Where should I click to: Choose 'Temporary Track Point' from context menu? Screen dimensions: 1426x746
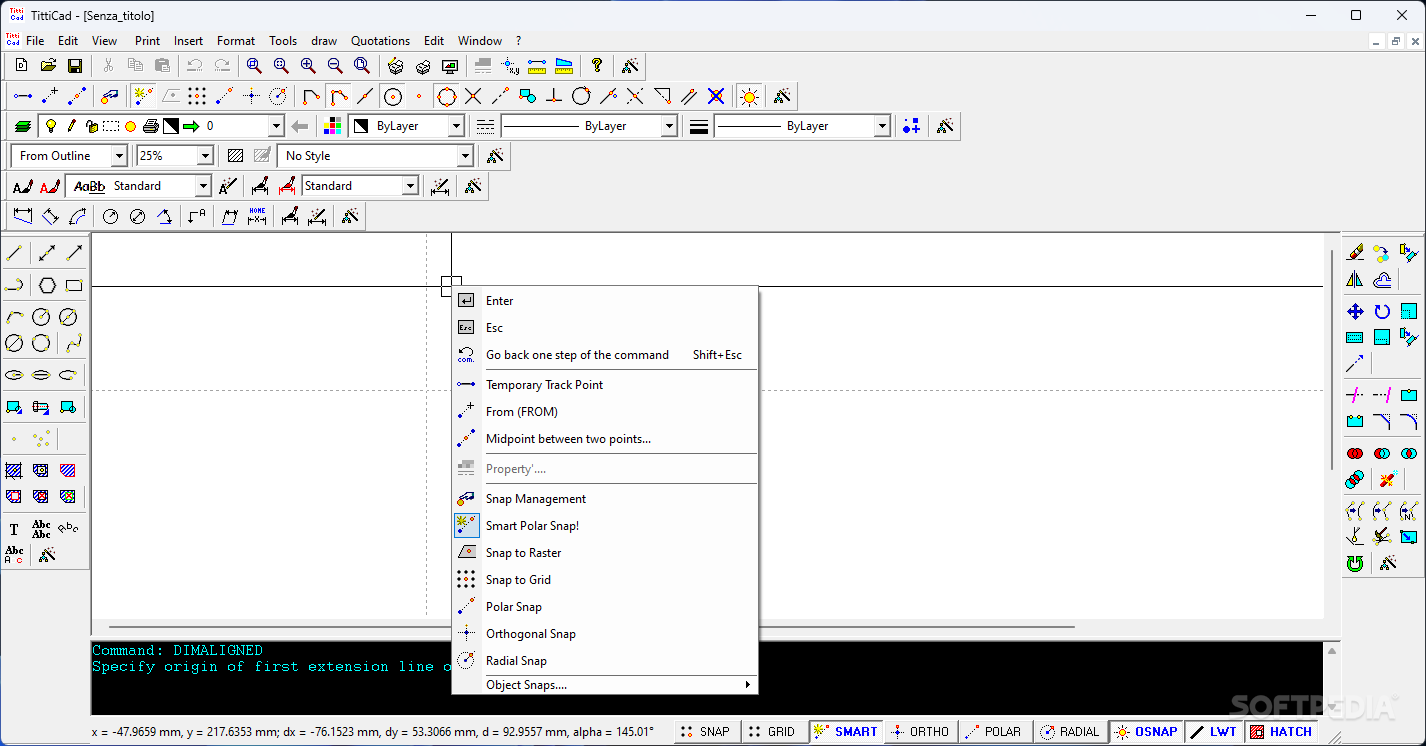click(x=605, y=385)
